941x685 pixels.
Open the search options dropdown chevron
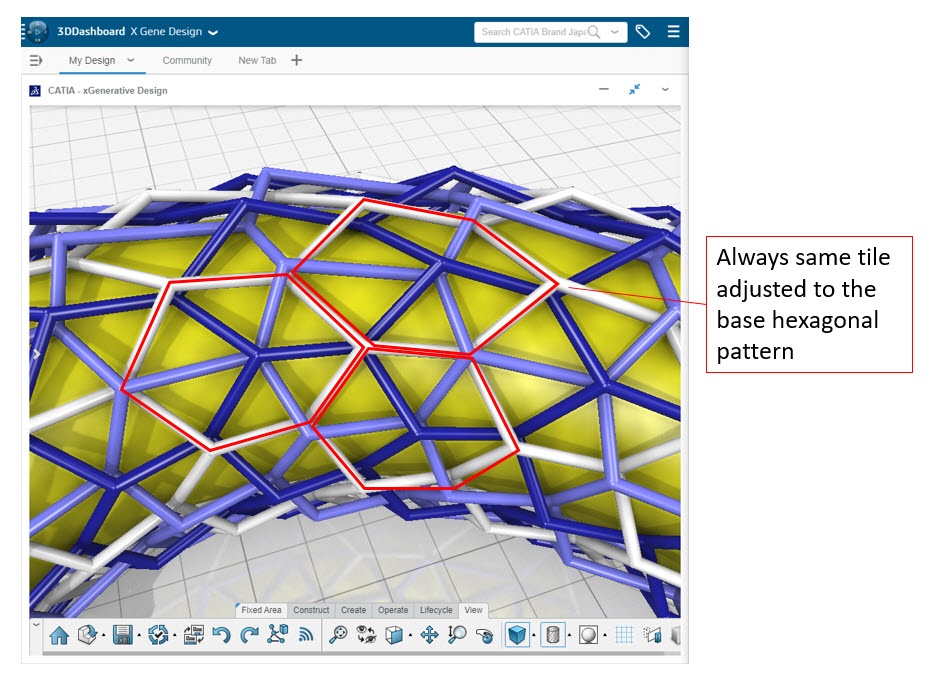point(615,32)
